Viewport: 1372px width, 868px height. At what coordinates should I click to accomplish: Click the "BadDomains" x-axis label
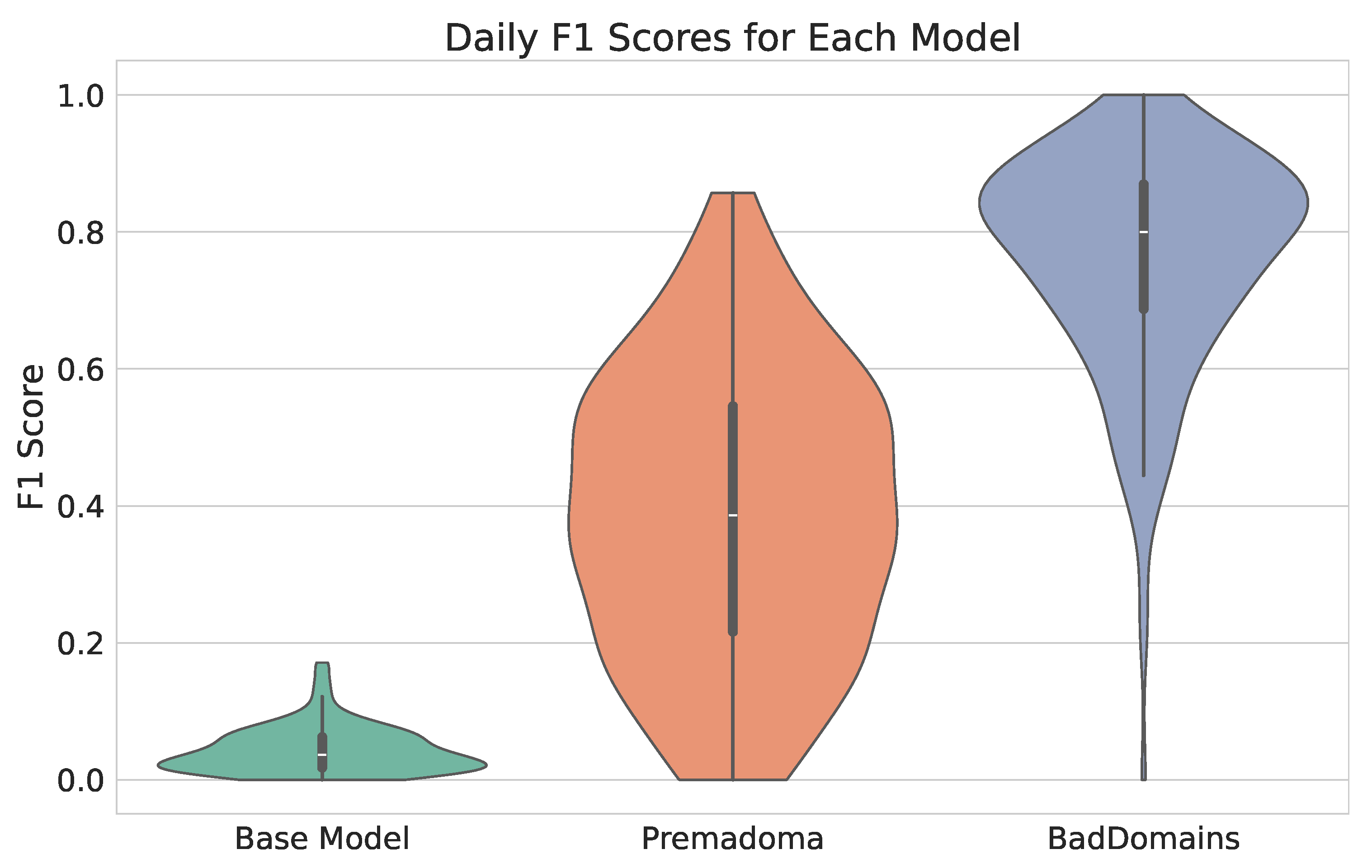(1144, 839)
